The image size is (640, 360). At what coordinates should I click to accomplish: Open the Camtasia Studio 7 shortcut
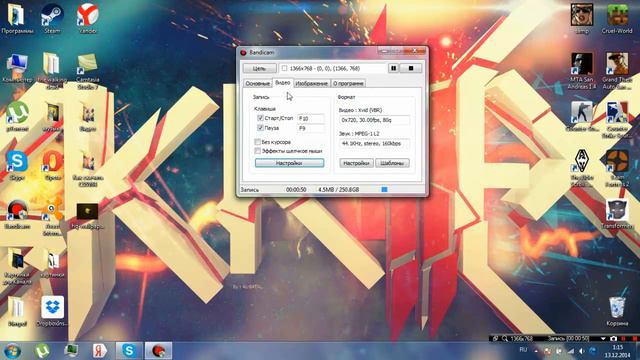[x=87, y=71]
